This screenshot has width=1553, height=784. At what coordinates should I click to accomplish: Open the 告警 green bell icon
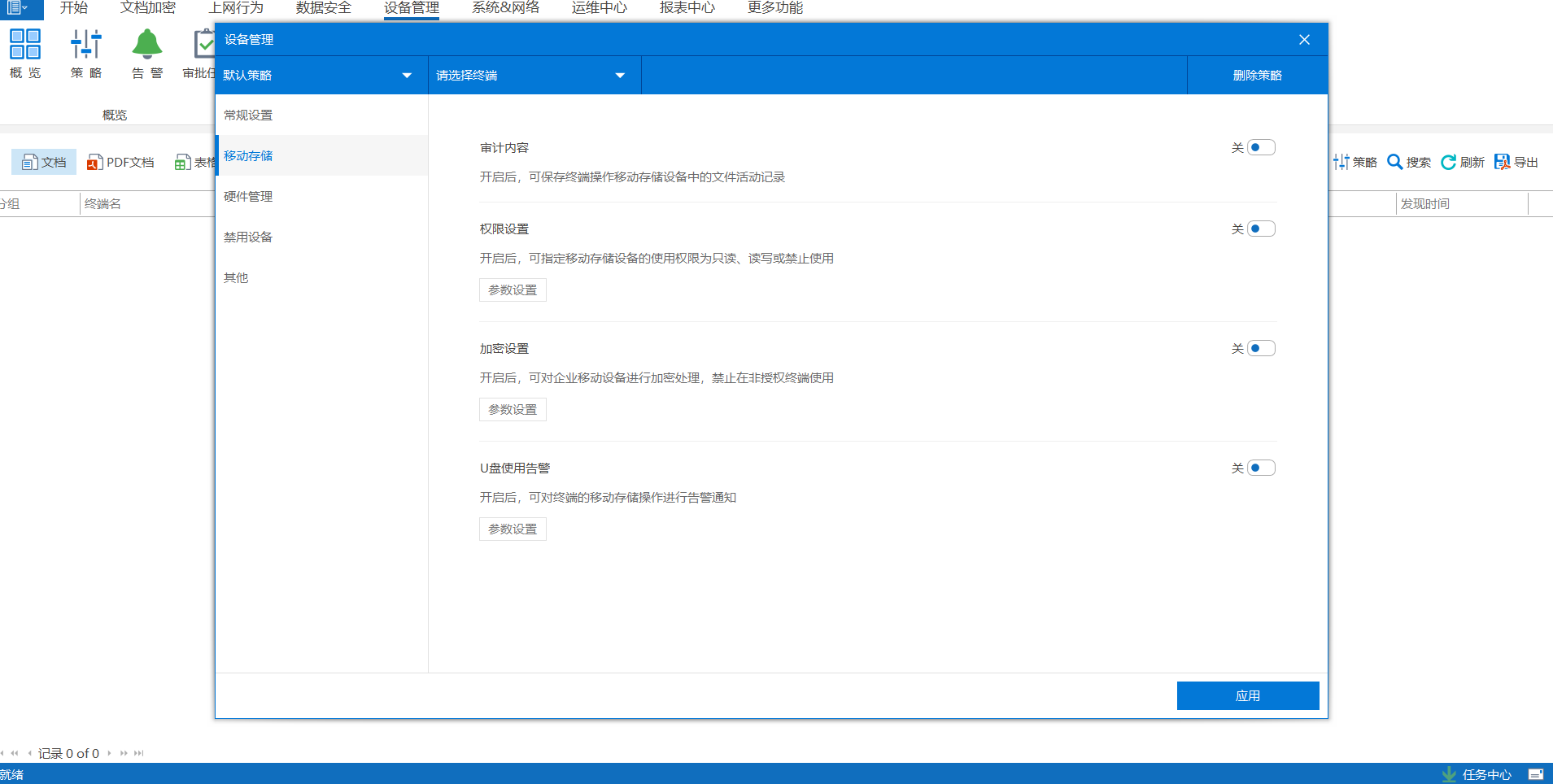coord(147,45)
